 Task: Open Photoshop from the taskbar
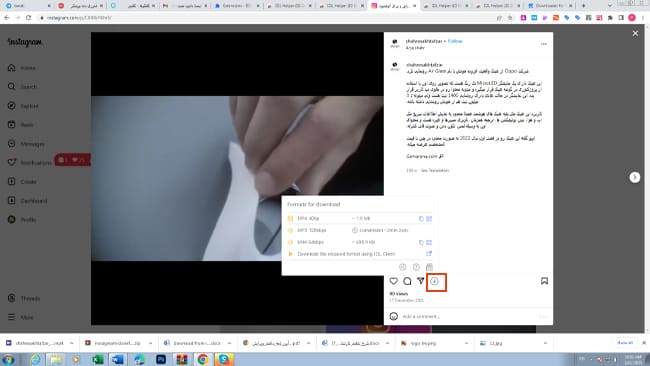(160, 359)
